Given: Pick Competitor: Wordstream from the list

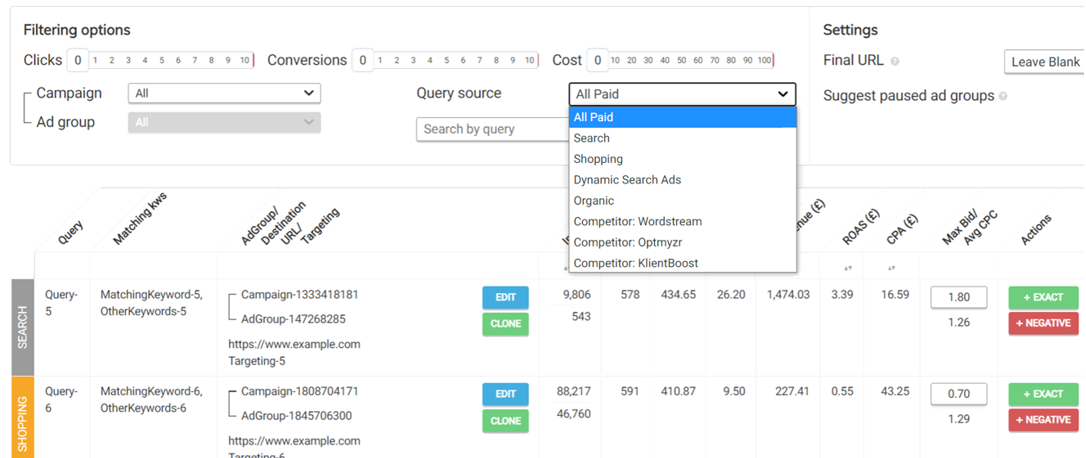Looking at the screenshot, I should tap(637, 222).
